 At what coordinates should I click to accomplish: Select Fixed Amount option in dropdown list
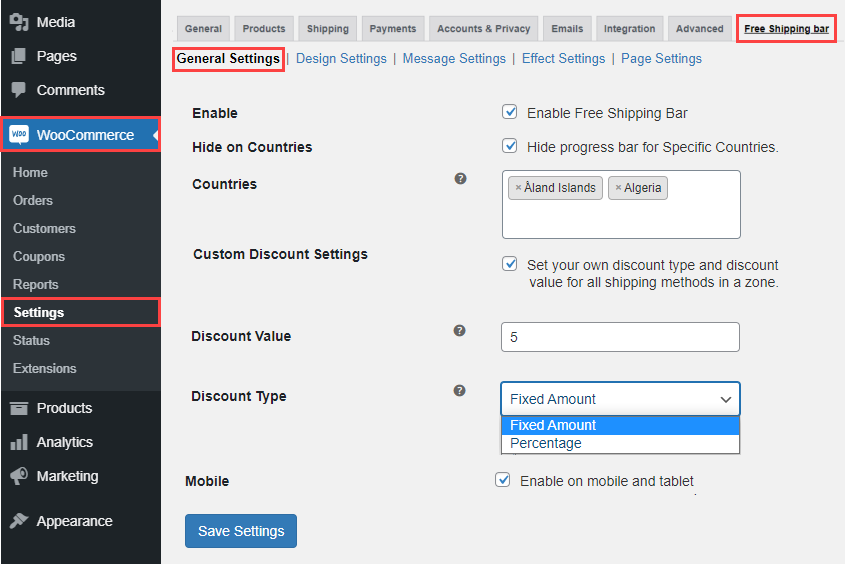(553, 425)
